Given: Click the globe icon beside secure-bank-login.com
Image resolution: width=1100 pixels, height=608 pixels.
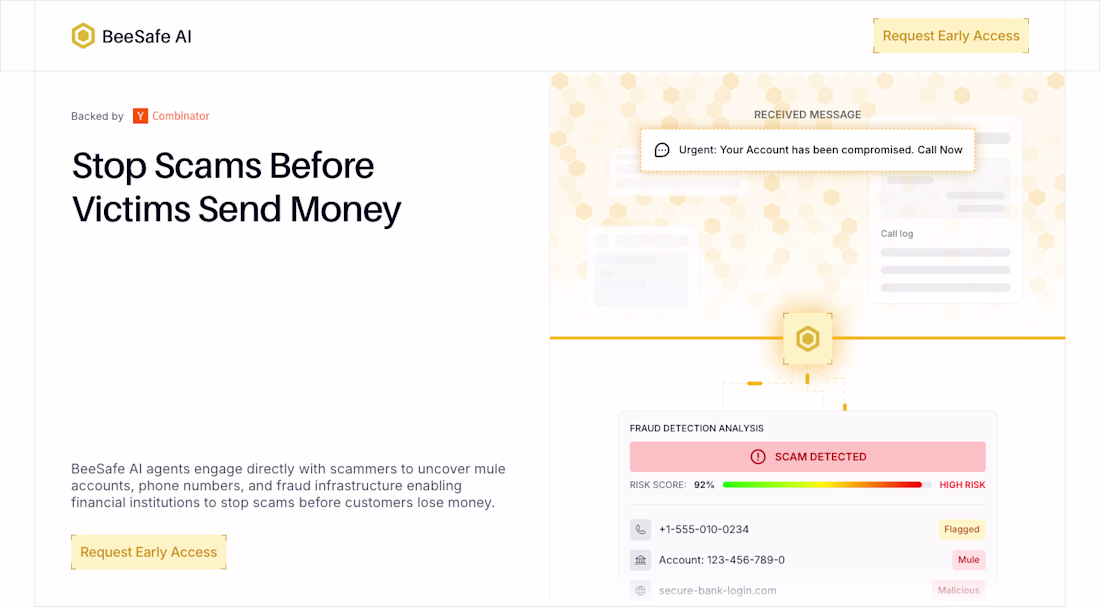Looking at the screenshot, I should (640, 590).
